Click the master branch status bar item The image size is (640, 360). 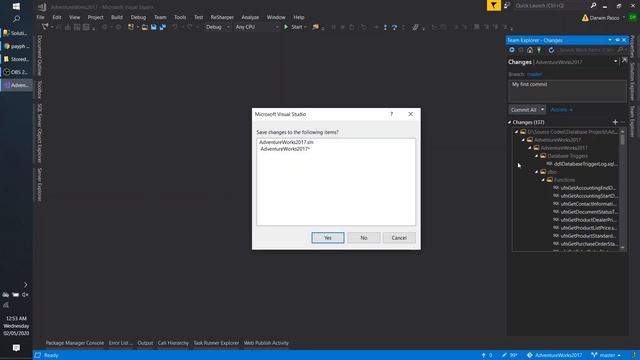point(606,355)
